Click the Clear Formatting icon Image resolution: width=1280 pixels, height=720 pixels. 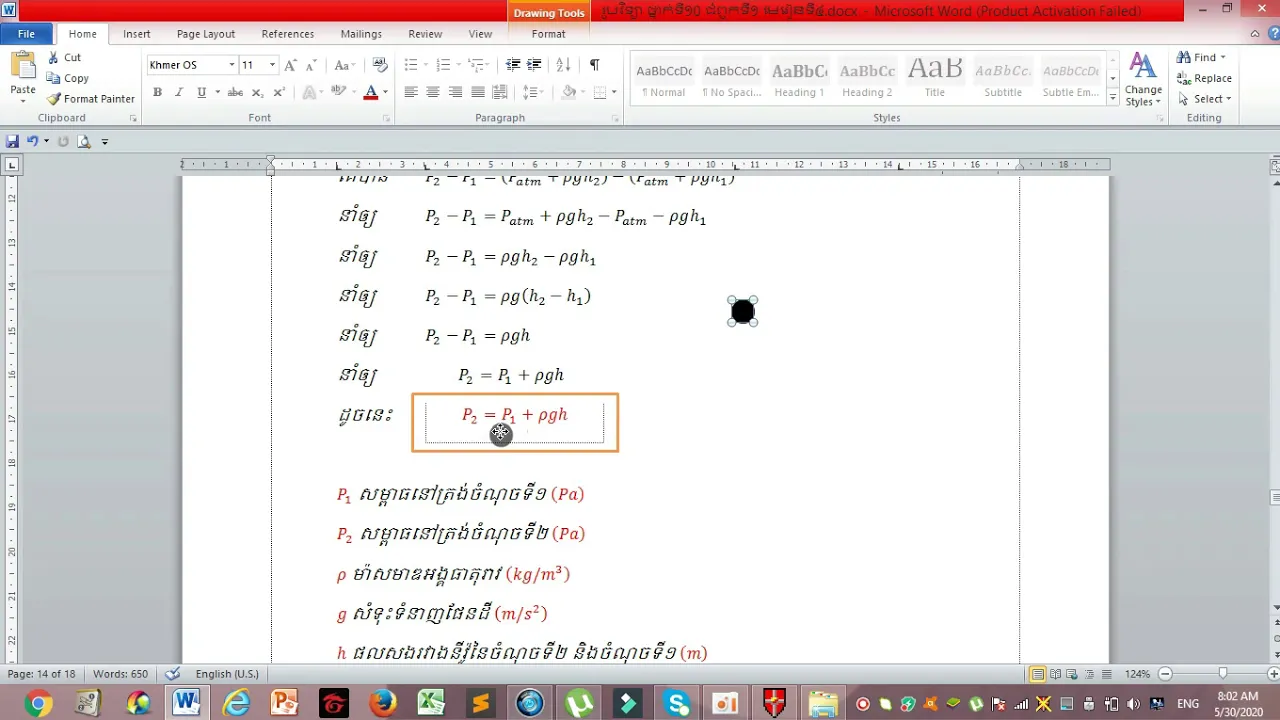click(380, 65)
